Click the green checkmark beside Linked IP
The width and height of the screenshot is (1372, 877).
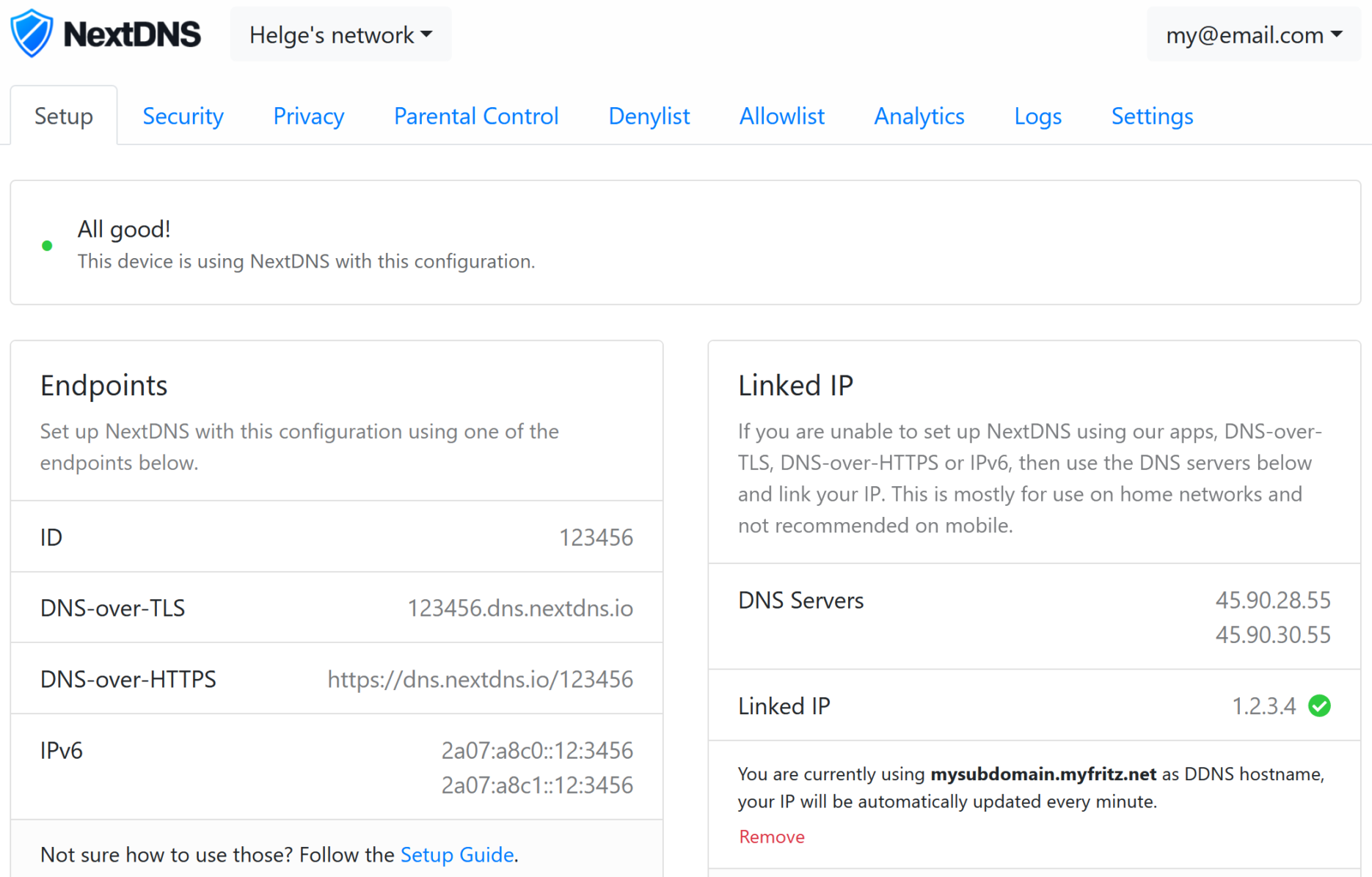pyautogui.click(x=1320, y=705)
